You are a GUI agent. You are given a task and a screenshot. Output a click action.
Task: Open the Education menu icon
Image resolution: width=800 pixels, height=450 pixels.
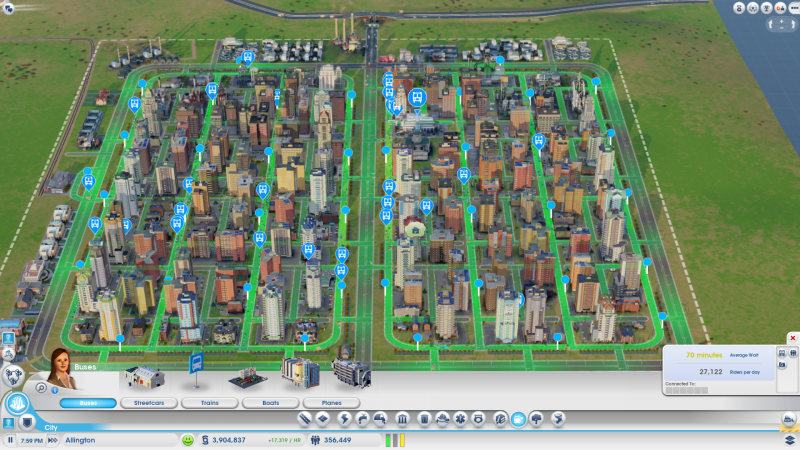(500, 419)
